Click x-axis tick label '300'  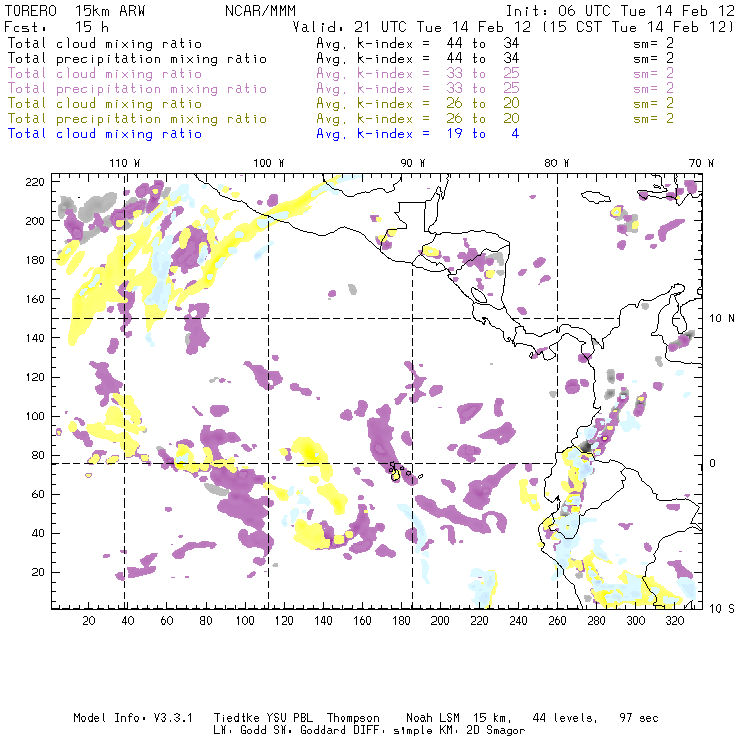(635, 621)
